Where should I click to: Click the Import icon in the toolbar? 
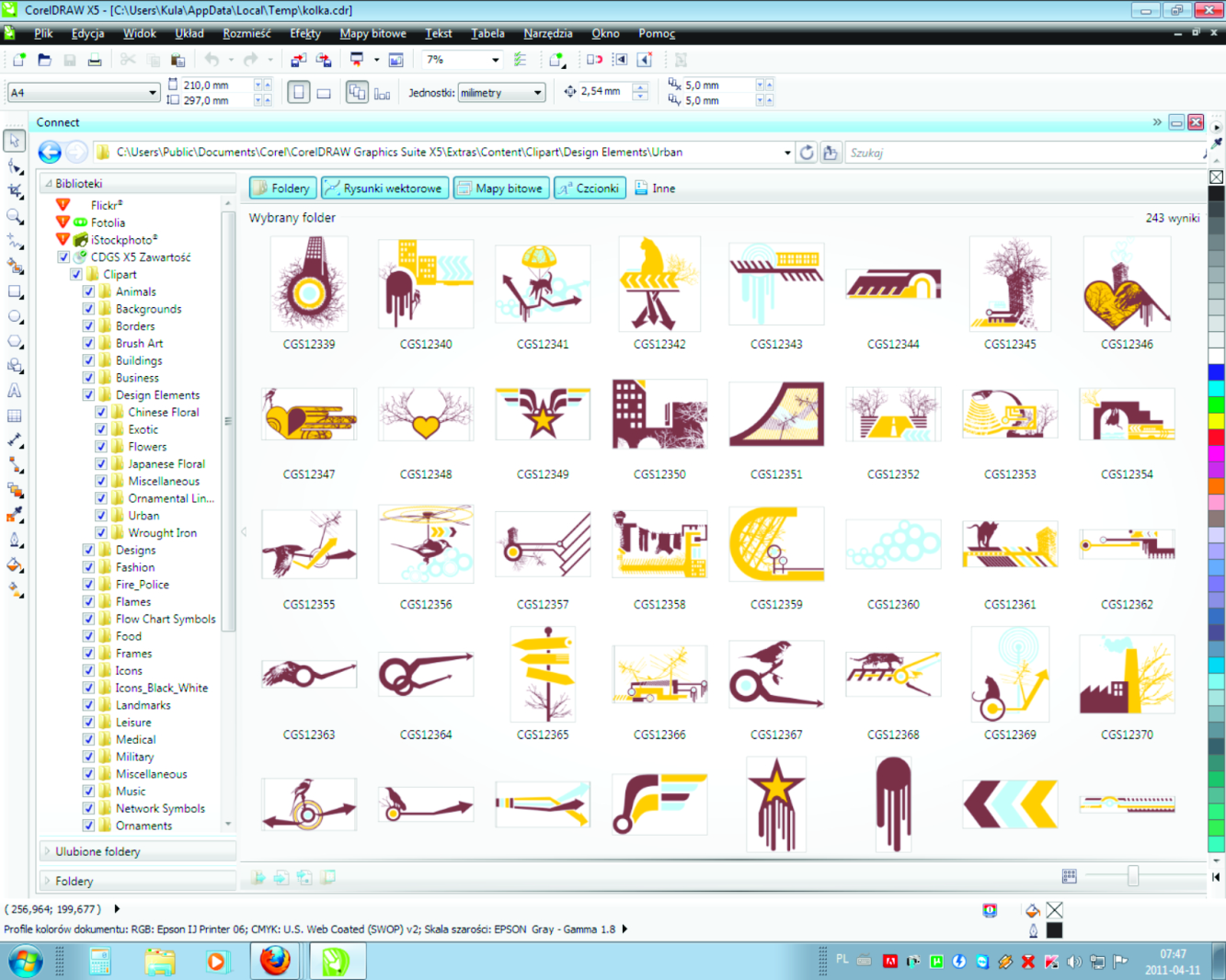pos(298,60)
